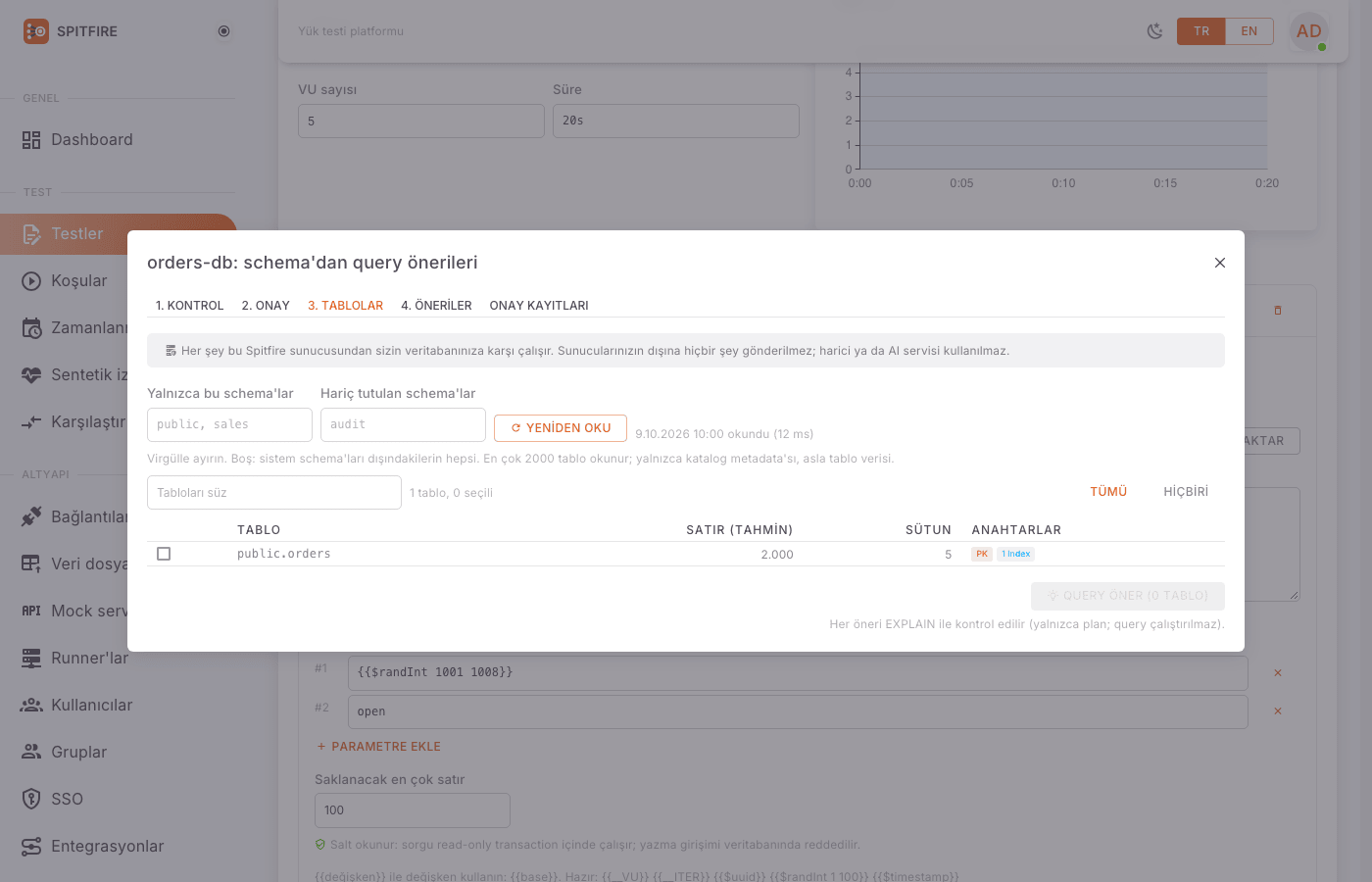Screen dimensions: 1372x882
Task: Toggle the sidebar pin icon
Action: 223,31
